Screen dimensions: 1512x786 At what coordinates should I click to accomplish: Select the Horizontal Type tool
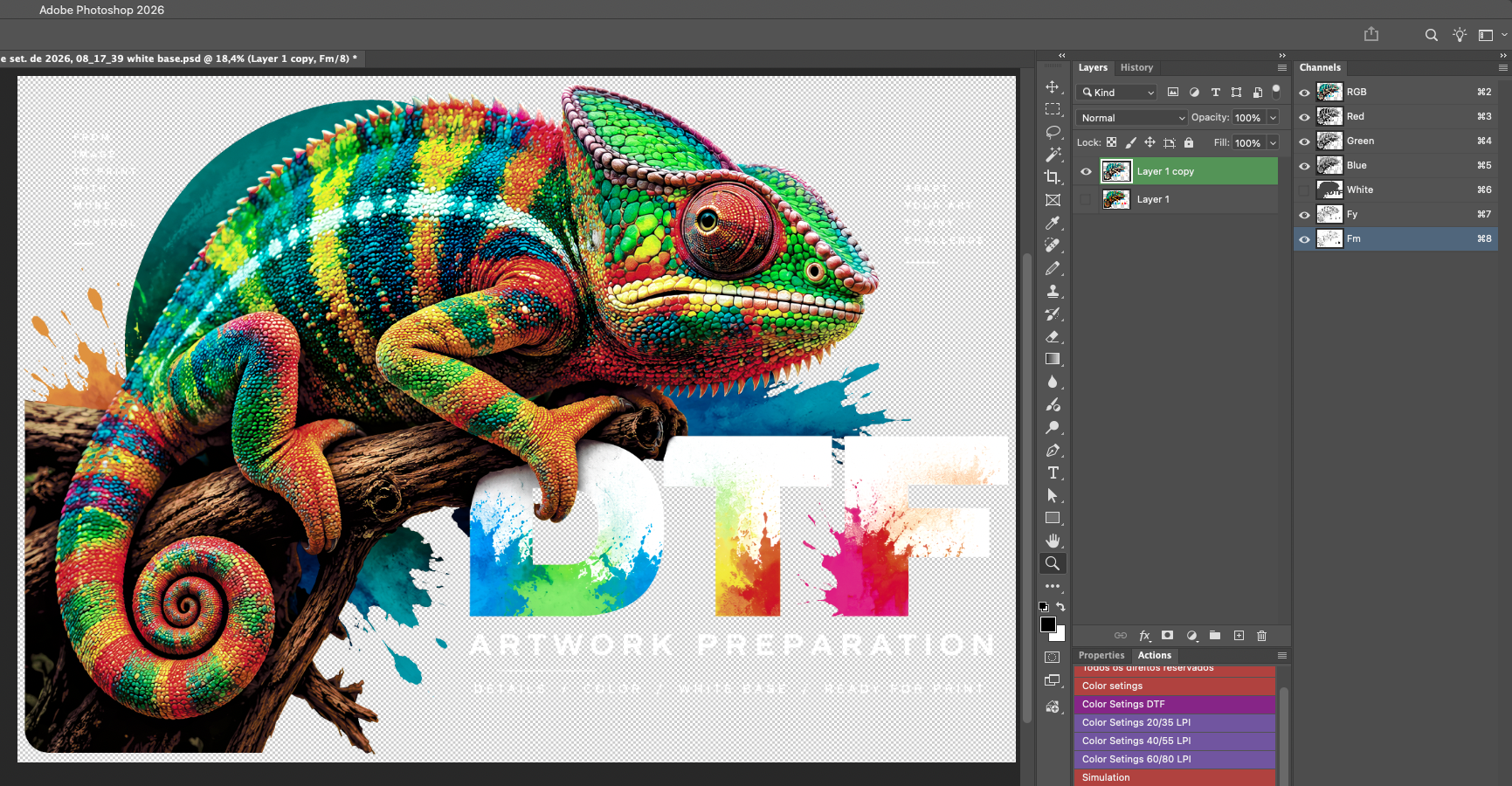pyautogui.click(x=1053, y=472)
